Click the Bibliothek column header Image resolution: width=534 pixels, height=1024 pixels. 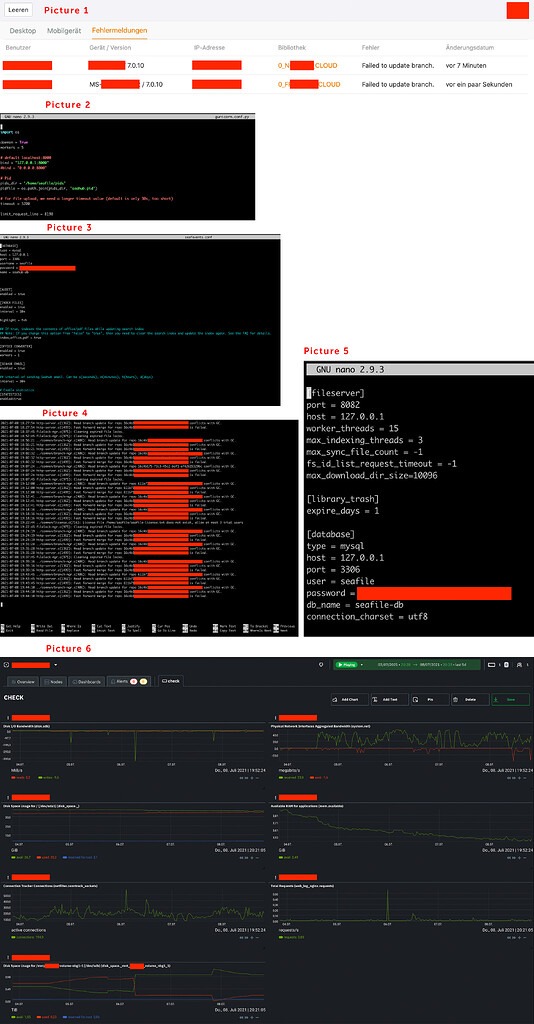coord(292,48)
